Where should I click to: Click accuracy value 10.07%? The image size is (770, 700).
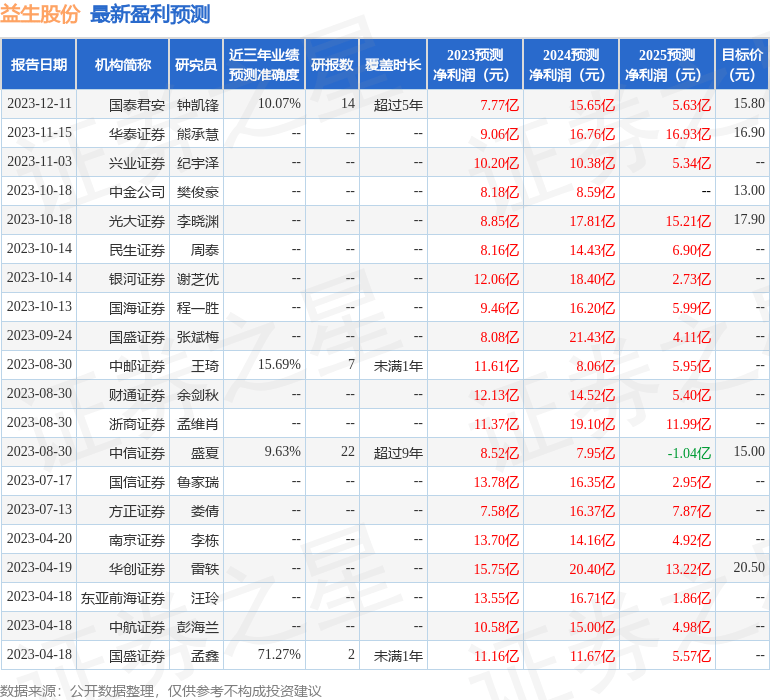[x=279, y=104]
